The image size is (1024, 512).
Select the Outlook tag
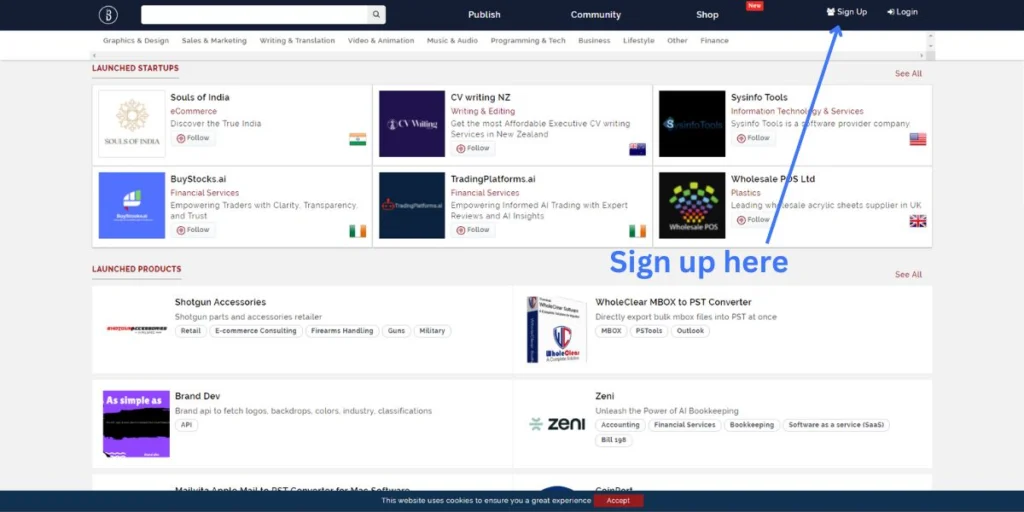coord(690,331)
